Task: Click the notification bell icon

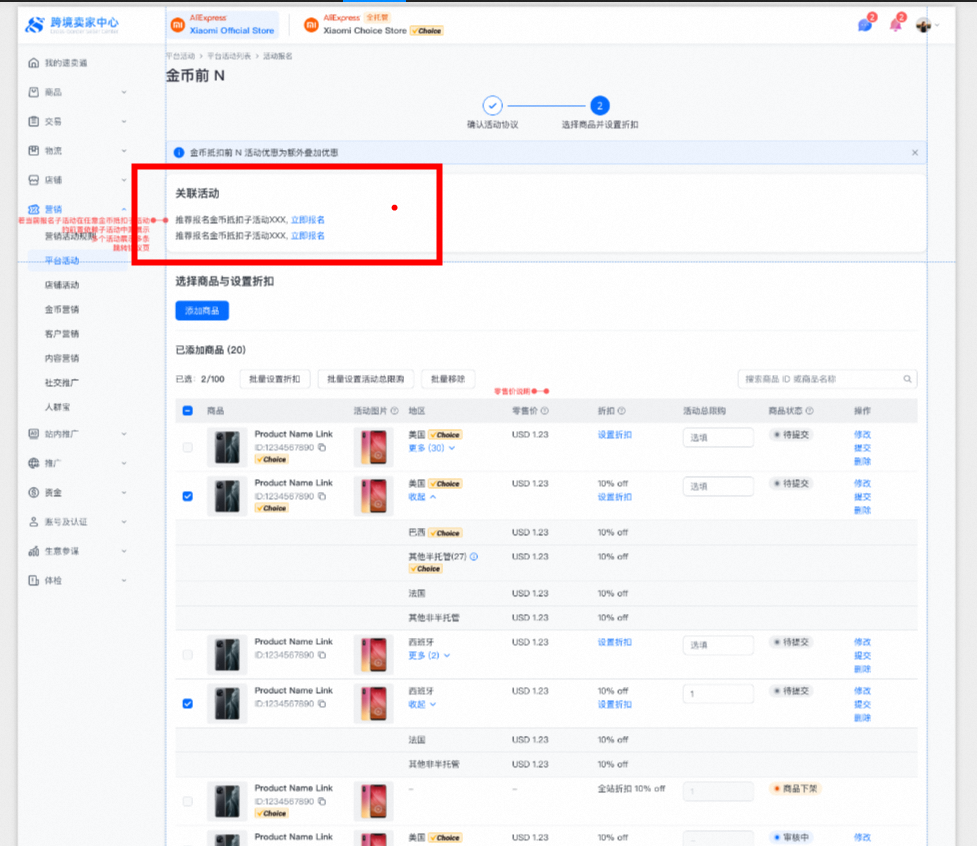Action: pyautogui.click(x=895, y=25)
